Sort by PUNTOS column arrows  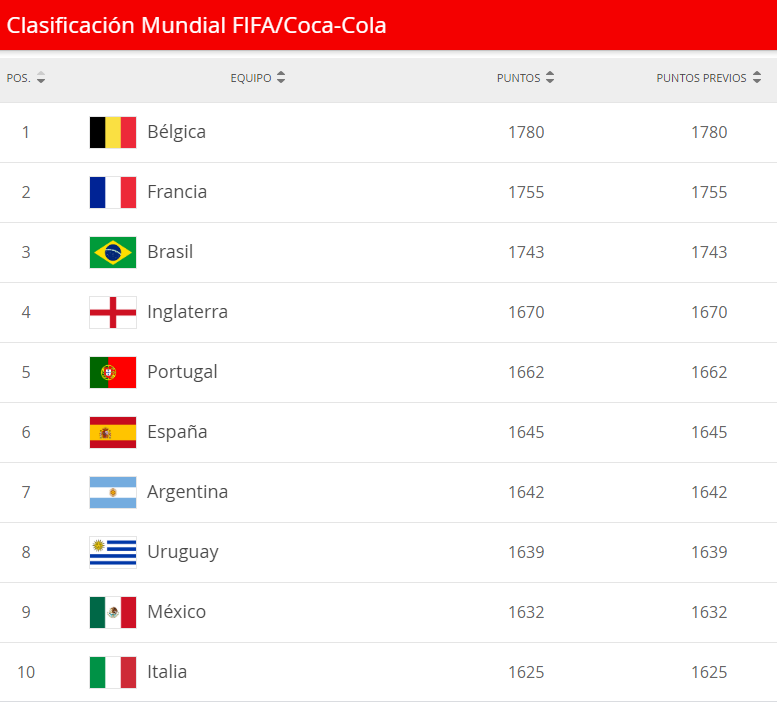coord(550,78)
